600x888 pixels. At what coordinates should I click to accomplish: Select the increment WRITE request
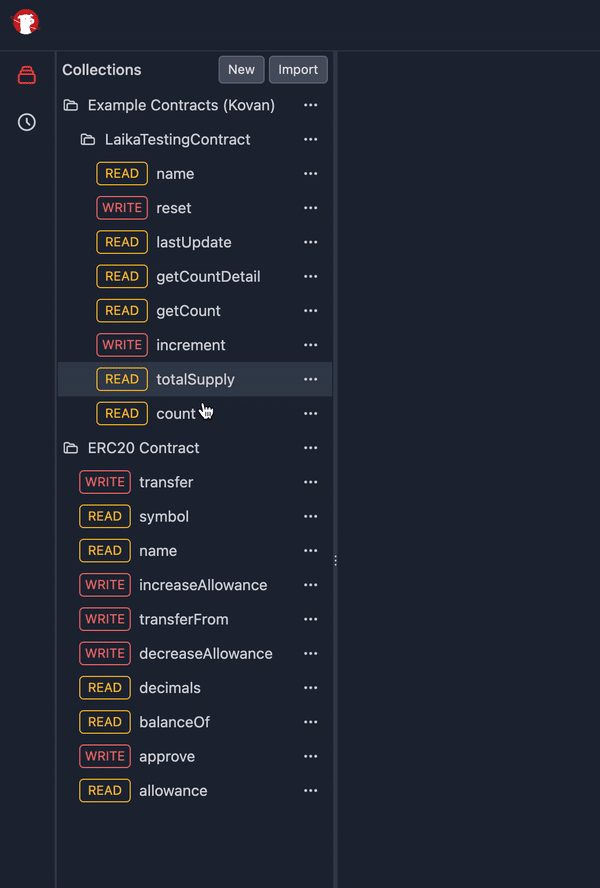point(191,345)
